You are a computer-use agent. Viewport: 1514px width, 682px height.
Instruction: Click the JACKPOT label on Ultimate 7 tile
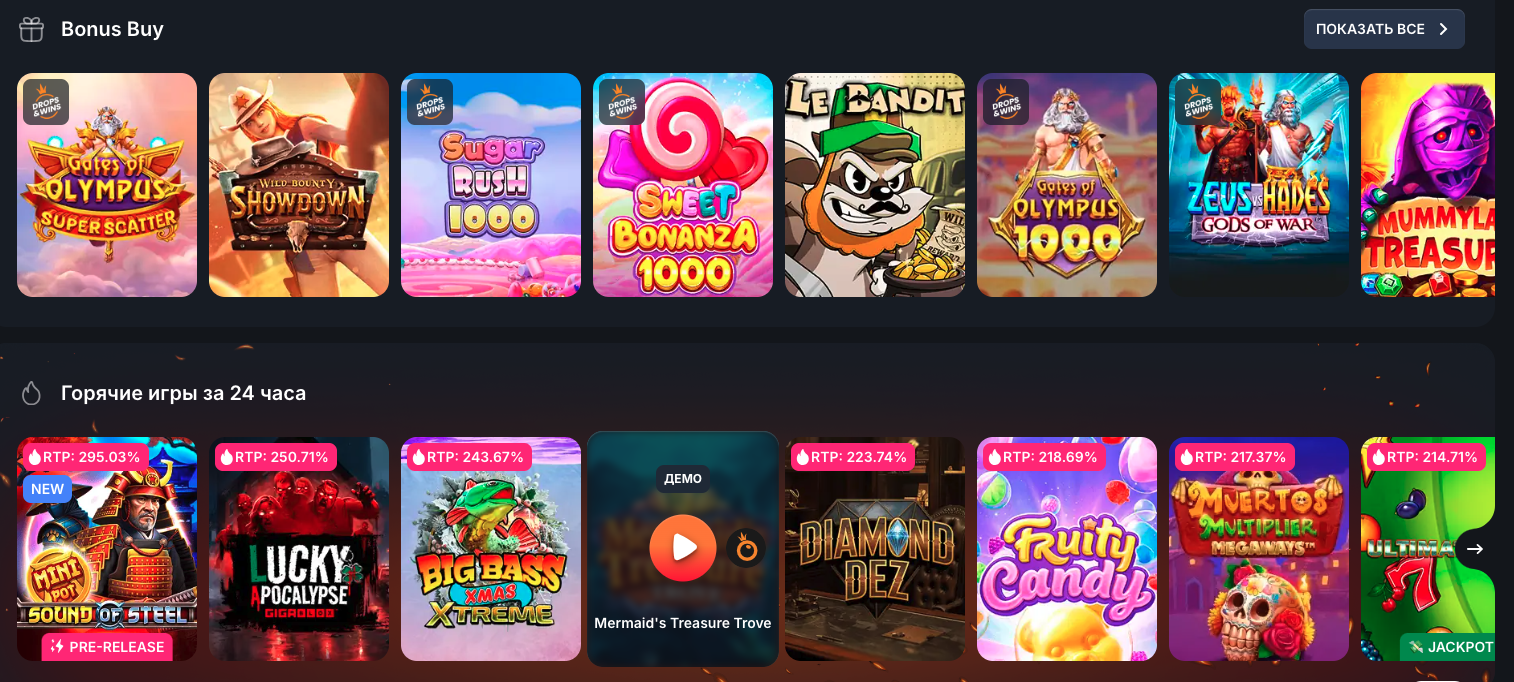coord(1448,647)
